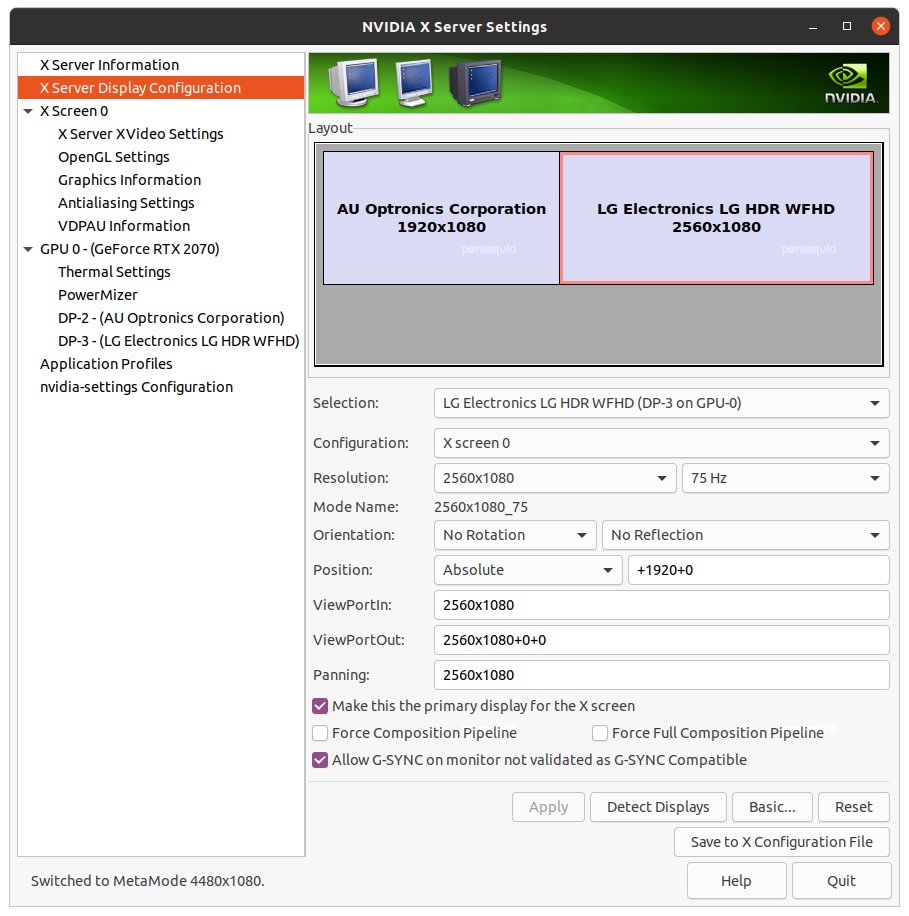Click the Mode Name value 2560x1080_75
The width and height of the screenshot is (909, 916).
coord(481,507)
